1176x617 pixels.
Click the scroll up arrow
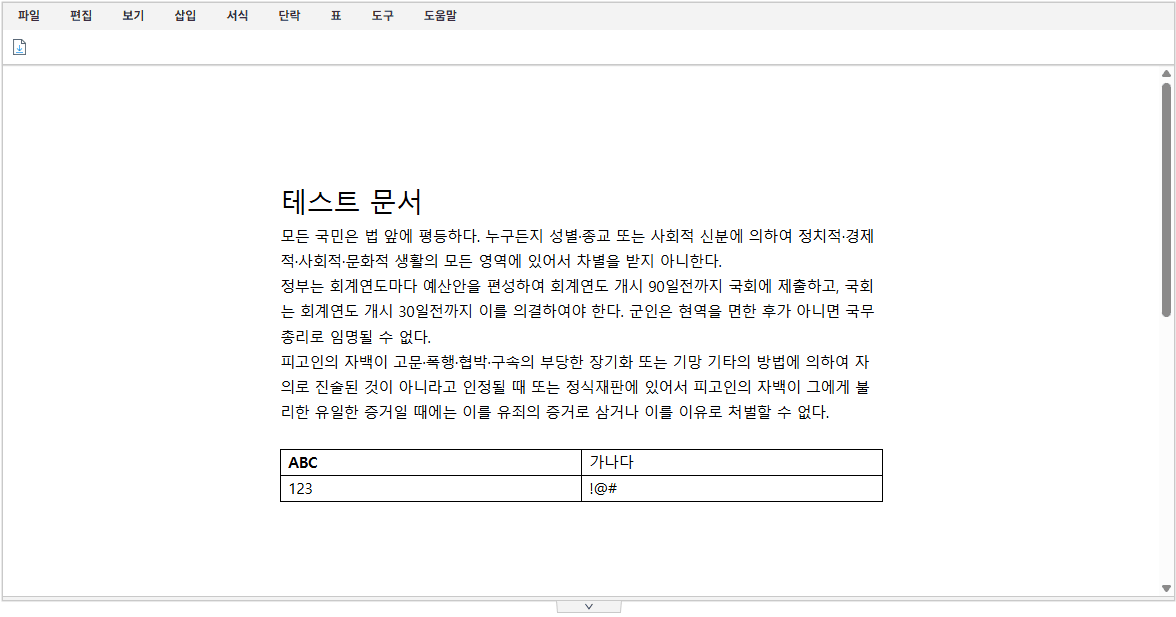(1166, 73)
